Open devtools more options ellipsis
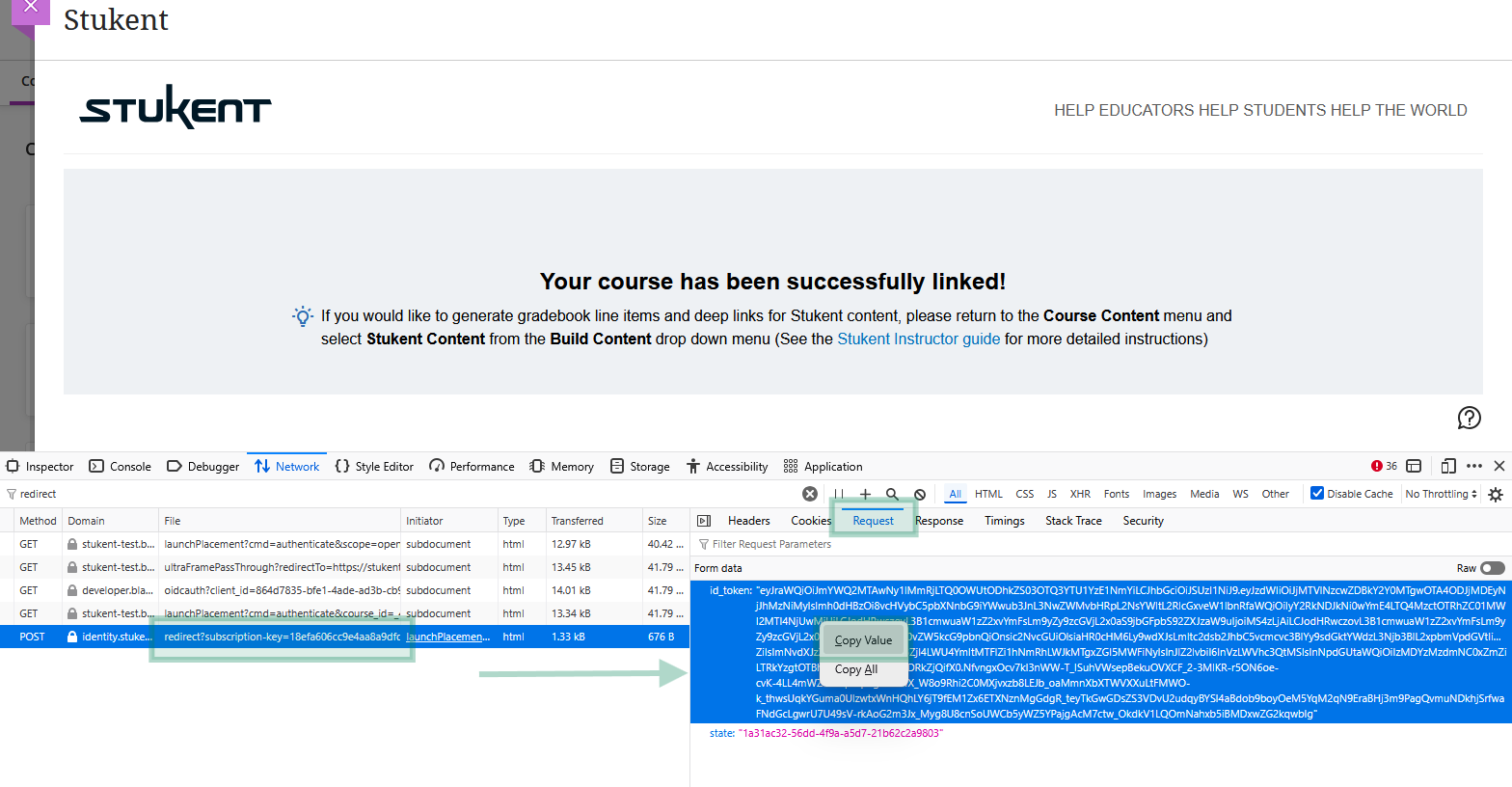 coord(1474,466)
